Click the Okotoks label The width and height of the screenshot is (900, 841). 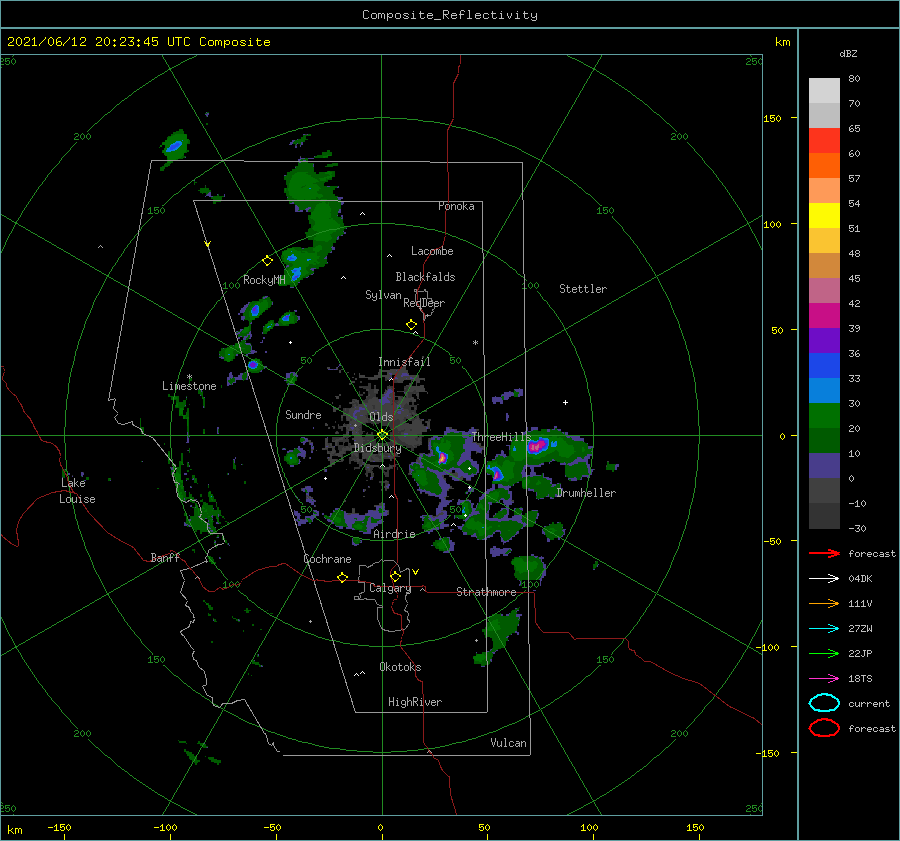400,667
